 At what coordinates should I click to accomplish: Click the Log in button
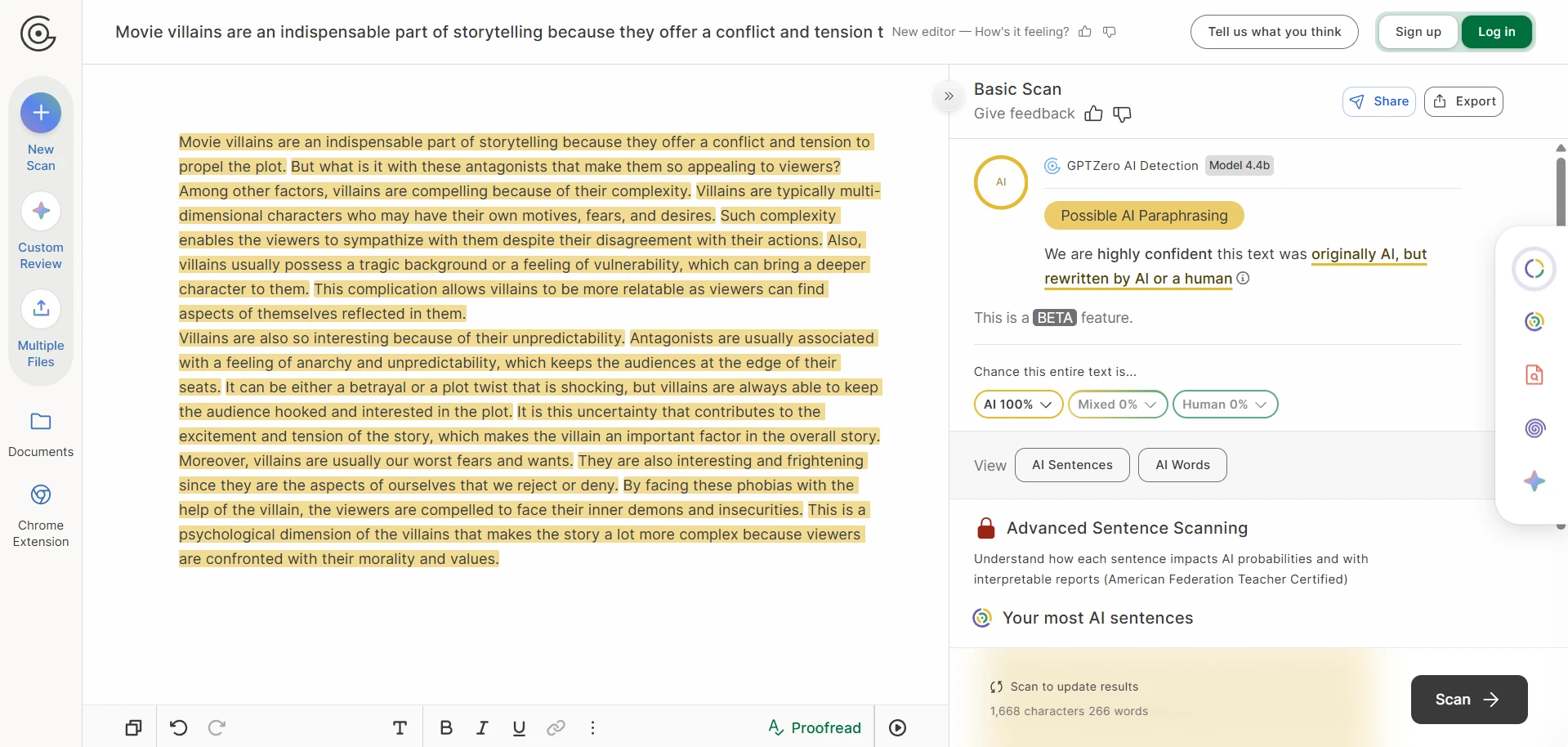pos(1496,32)
